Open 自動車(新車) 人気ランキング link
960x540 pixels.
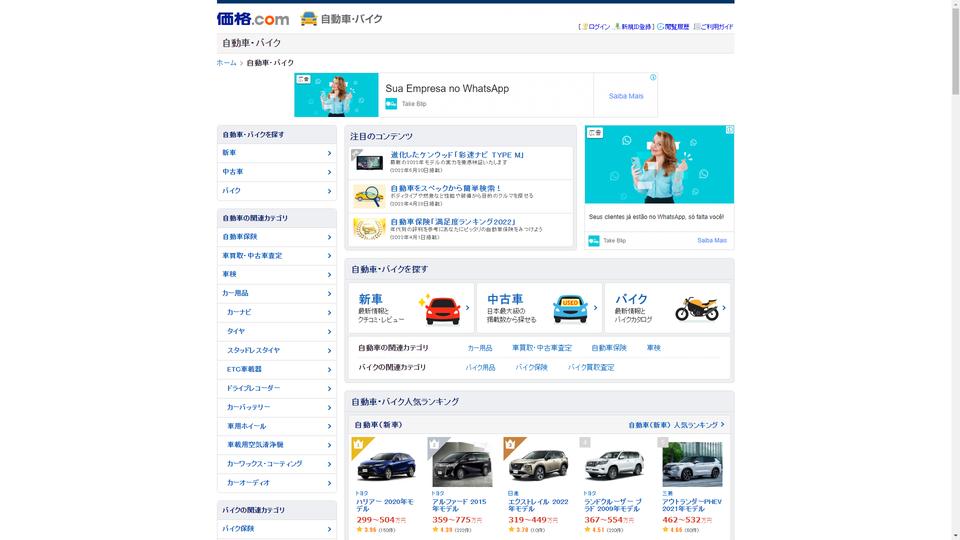[676, 425]
